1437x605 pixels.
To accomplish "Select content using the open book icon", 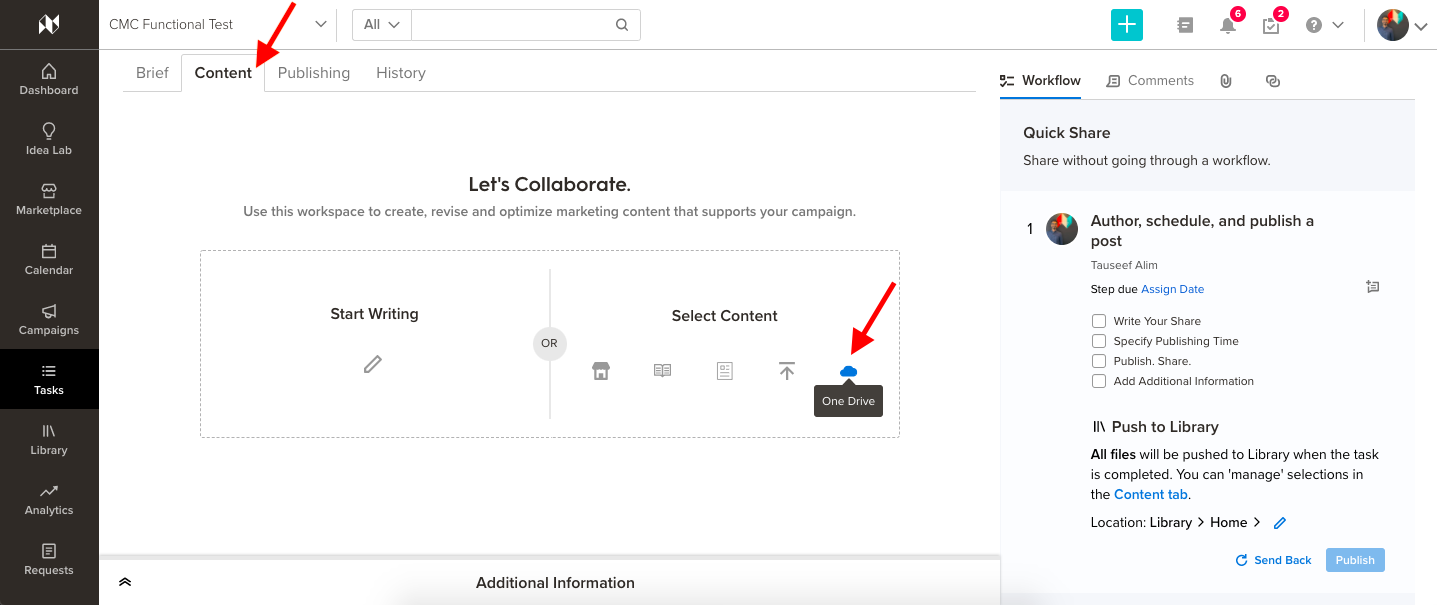I will coord(663,371).
